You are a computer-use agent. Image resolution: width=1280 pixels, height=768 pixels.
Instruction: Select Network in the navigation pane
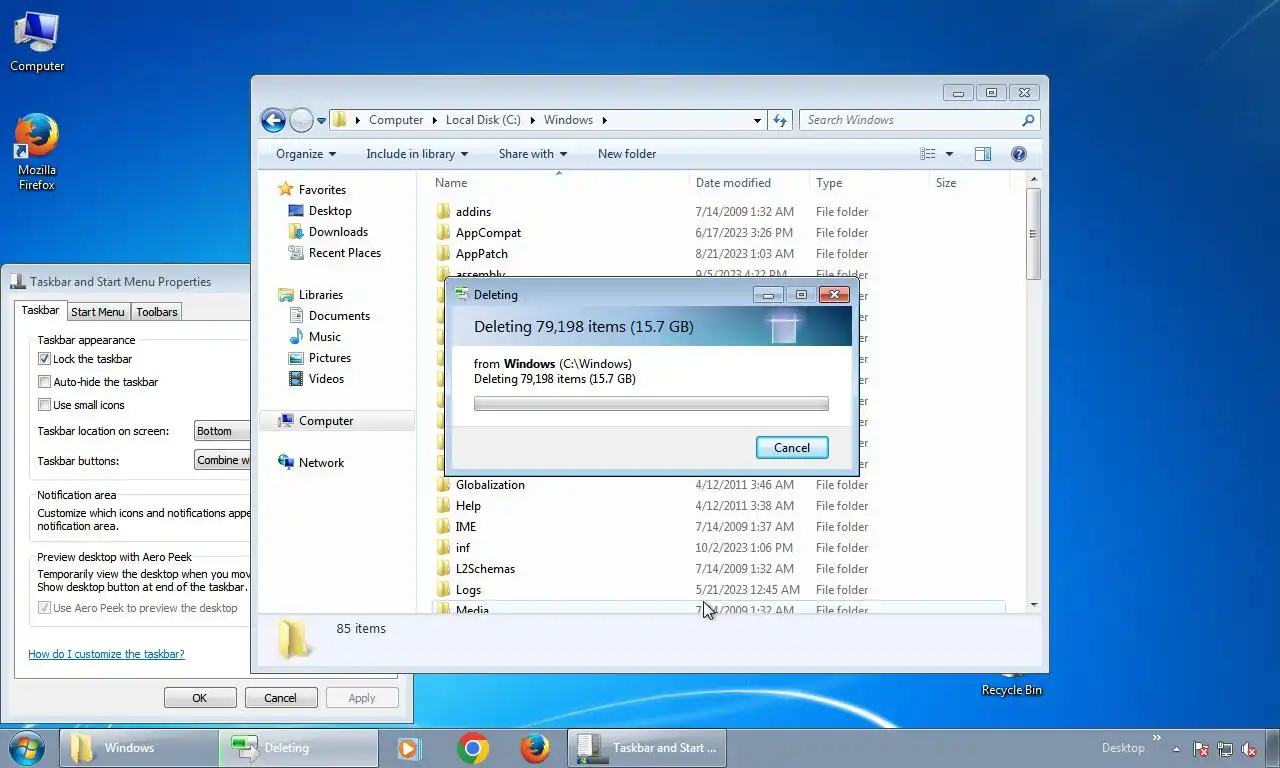[321, 463]
